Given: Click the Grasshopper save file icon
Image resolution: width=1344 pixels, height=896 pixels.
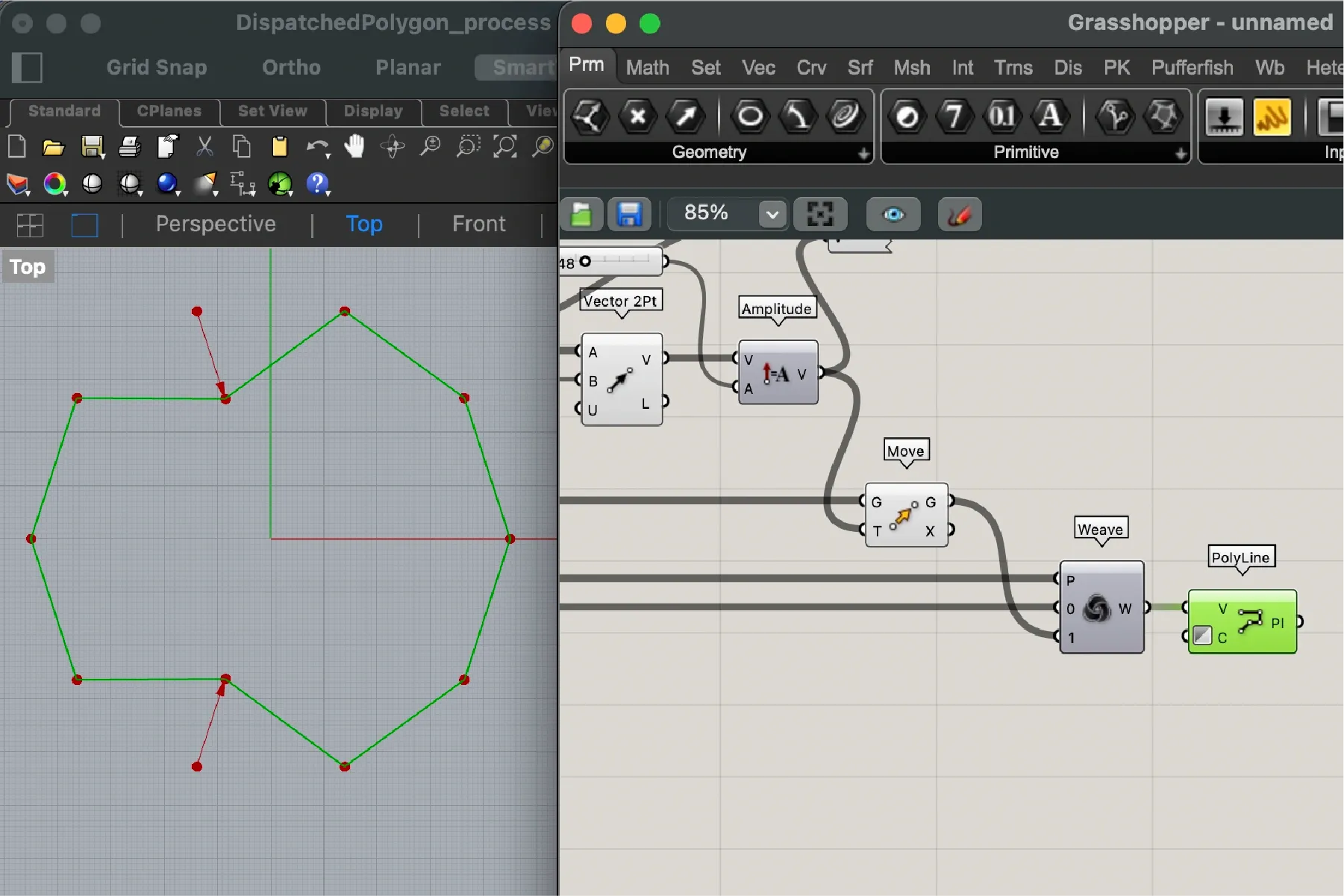Looking at the screenshot, I should (629, 215).
